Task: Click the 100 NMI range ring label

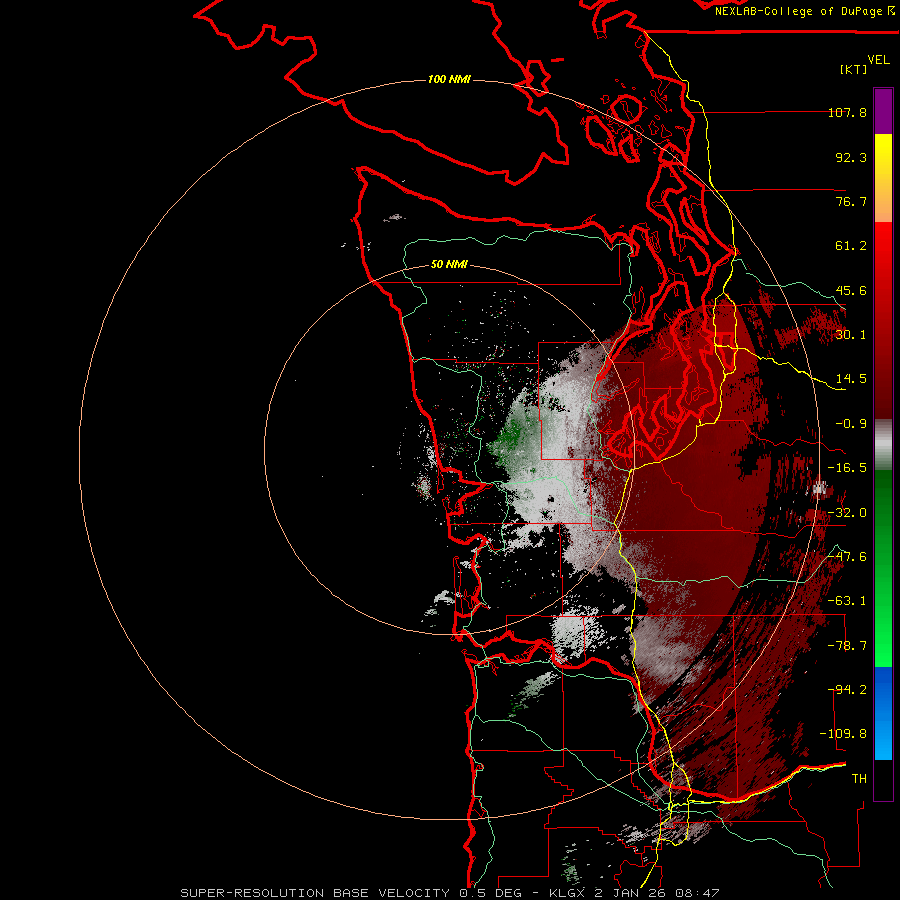Action: point(449,79)
